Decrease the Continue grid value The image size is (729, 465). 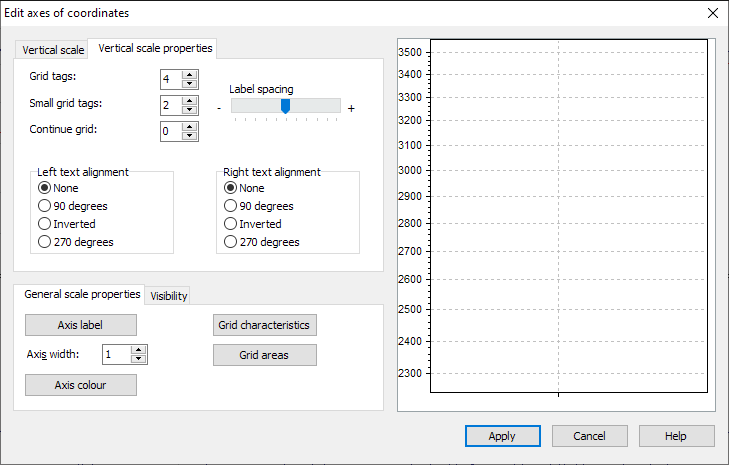(190, 136)
